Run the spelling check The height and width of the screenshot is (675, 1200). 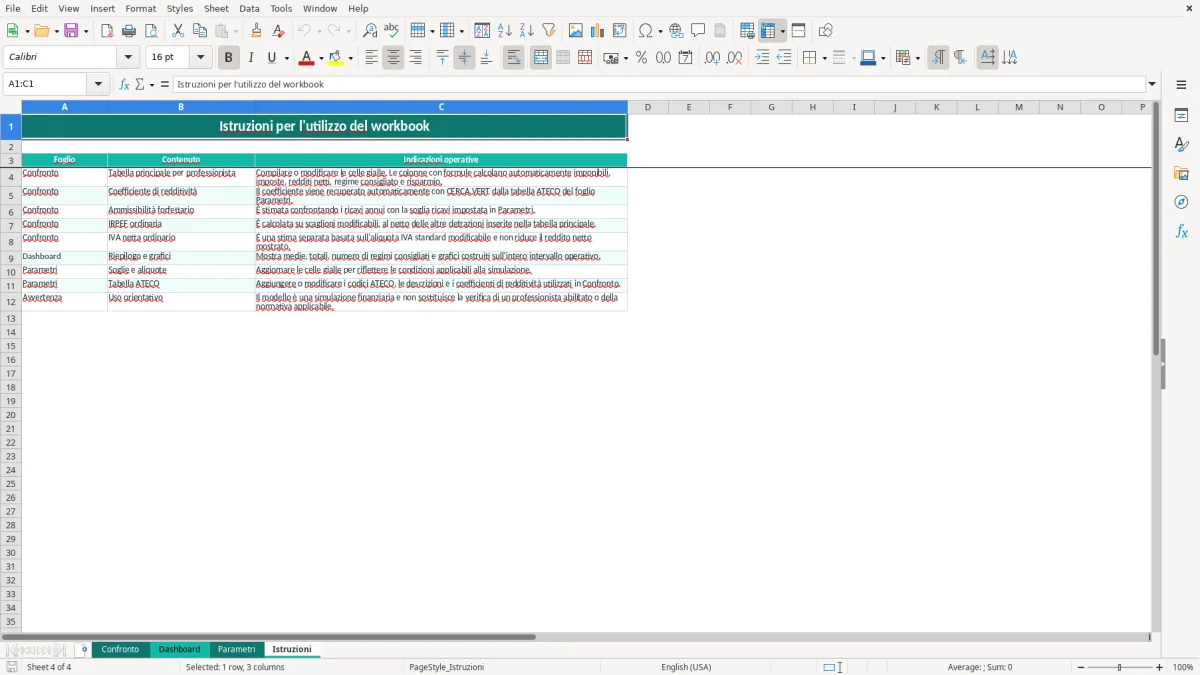click(x=392, y=31)
